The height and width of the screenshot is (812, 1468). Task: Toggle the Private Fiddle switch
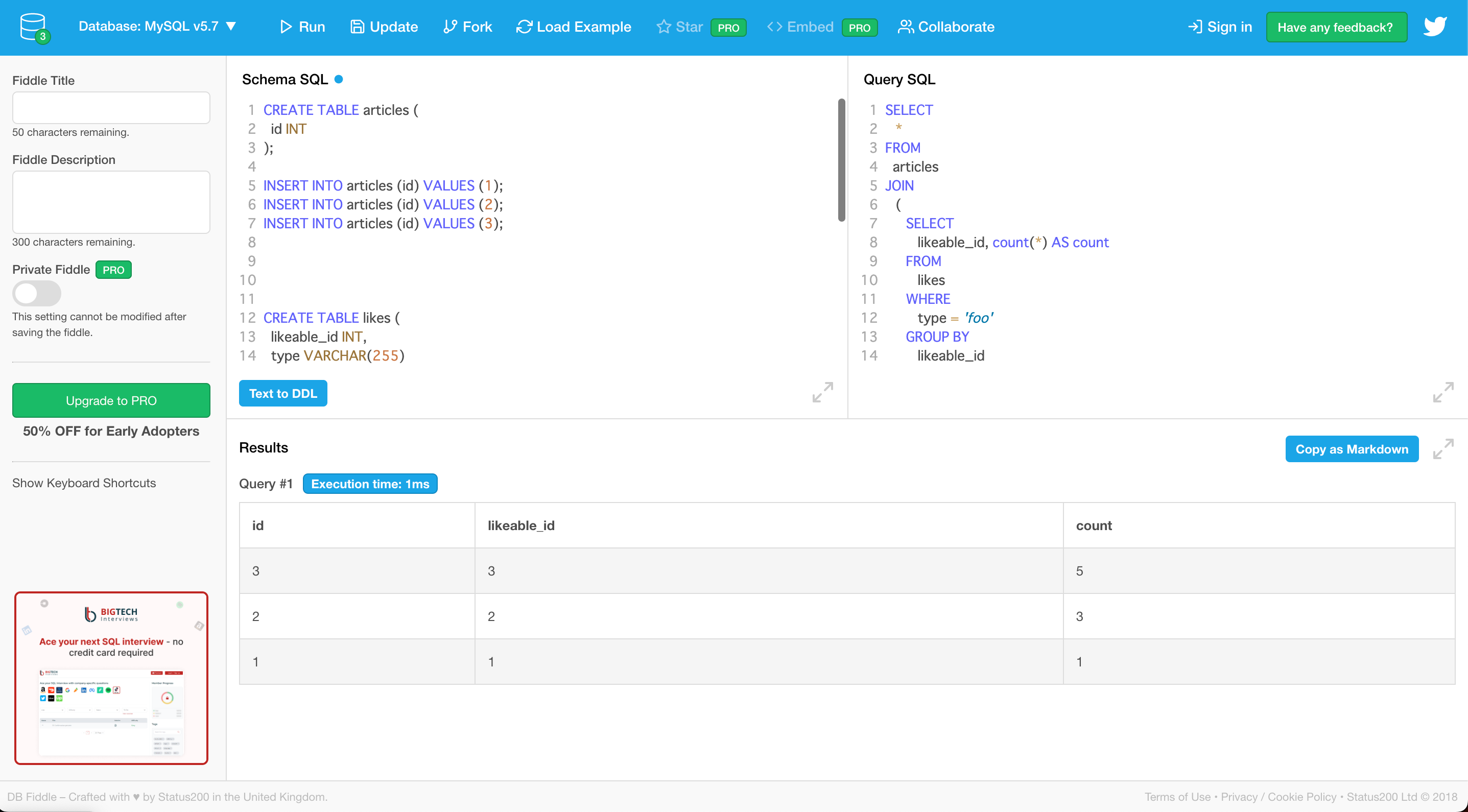click(x=36, y=294)
